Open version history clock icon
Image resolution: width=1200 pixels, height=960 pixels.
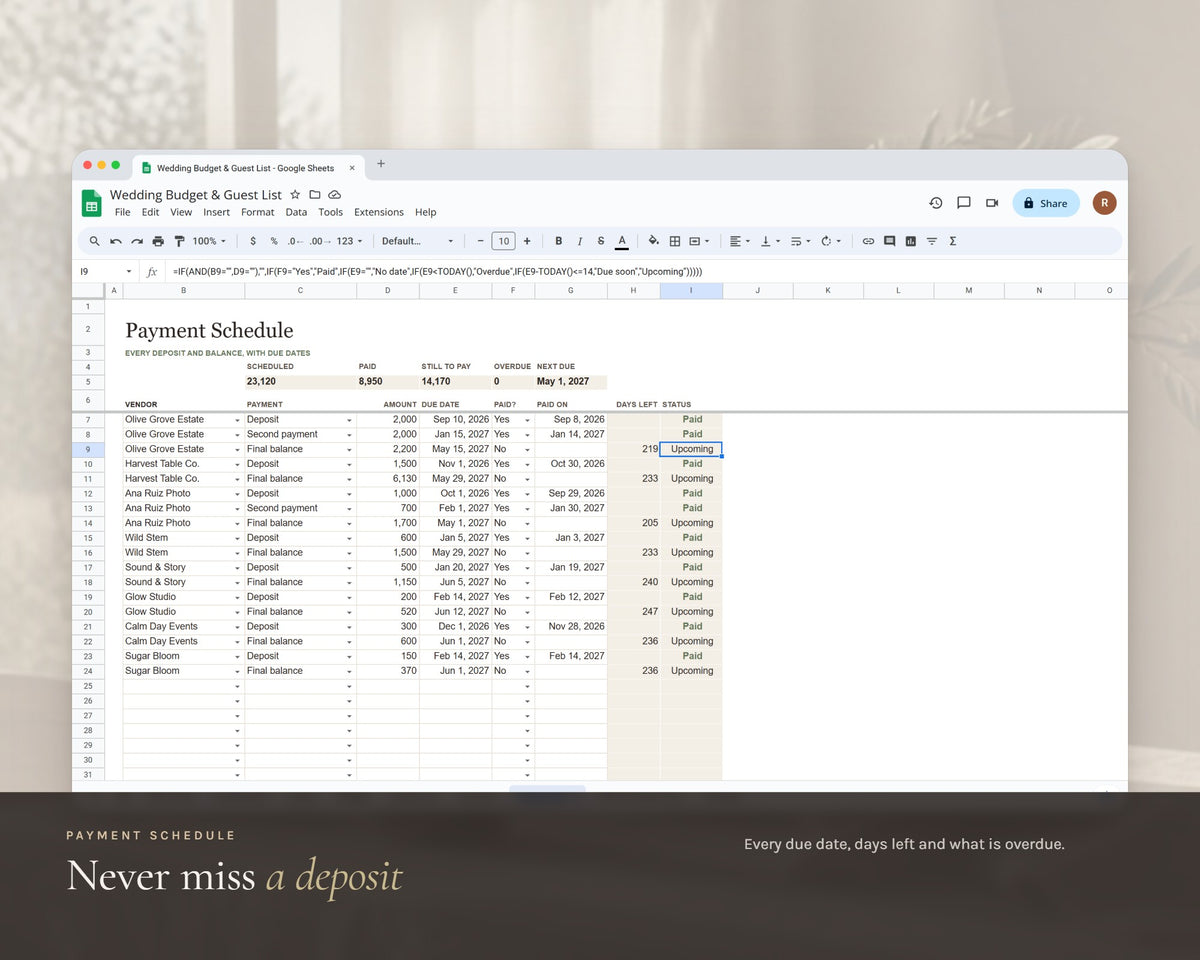(x=936, y=203)
